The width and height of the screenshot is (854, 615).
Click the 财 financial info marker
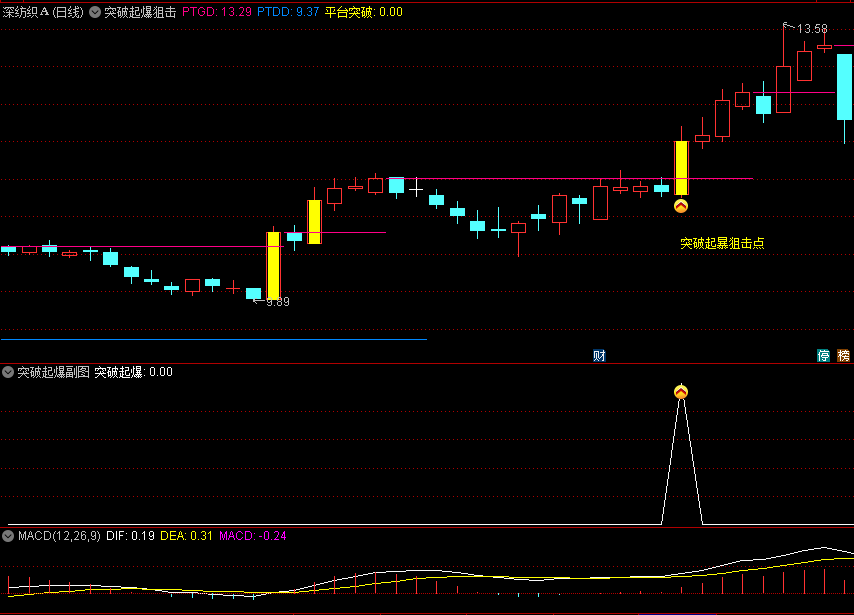pyautogui.click(x=599, y=356)
